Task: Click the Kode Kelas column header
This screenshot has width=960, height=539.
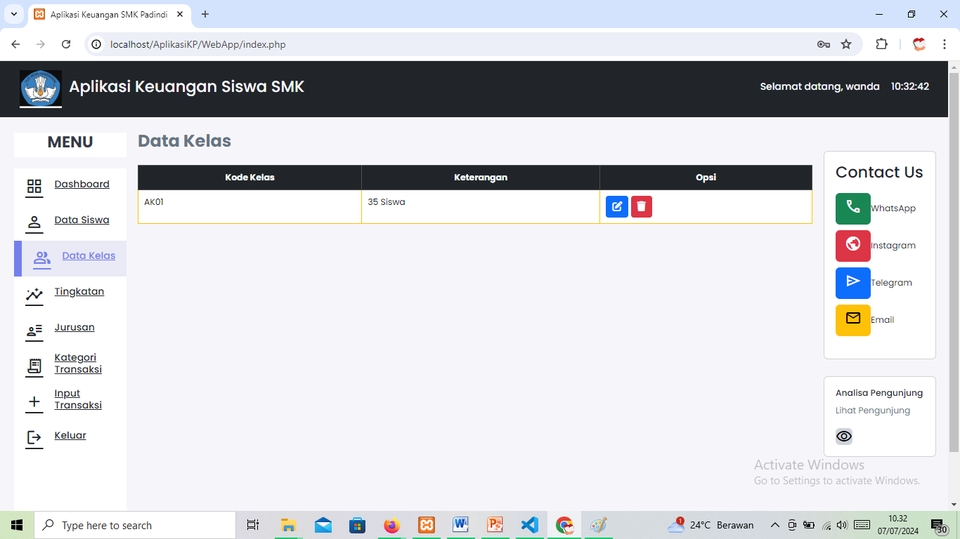Action: [x=249, y=177]
